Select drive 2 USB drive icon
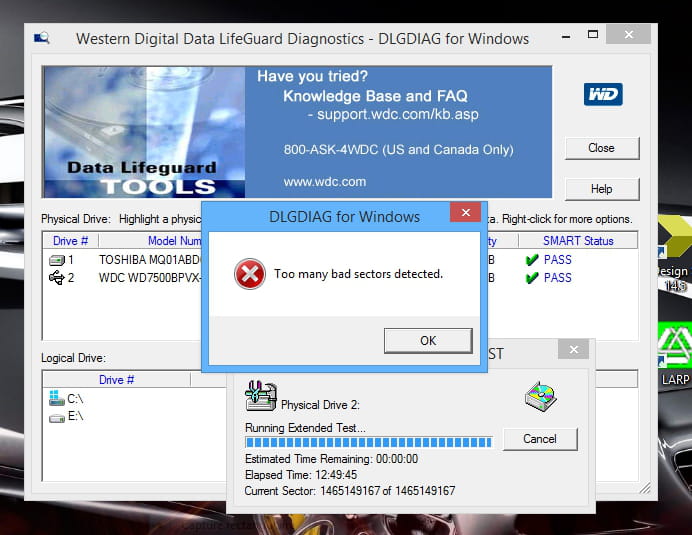 point(56,278)
